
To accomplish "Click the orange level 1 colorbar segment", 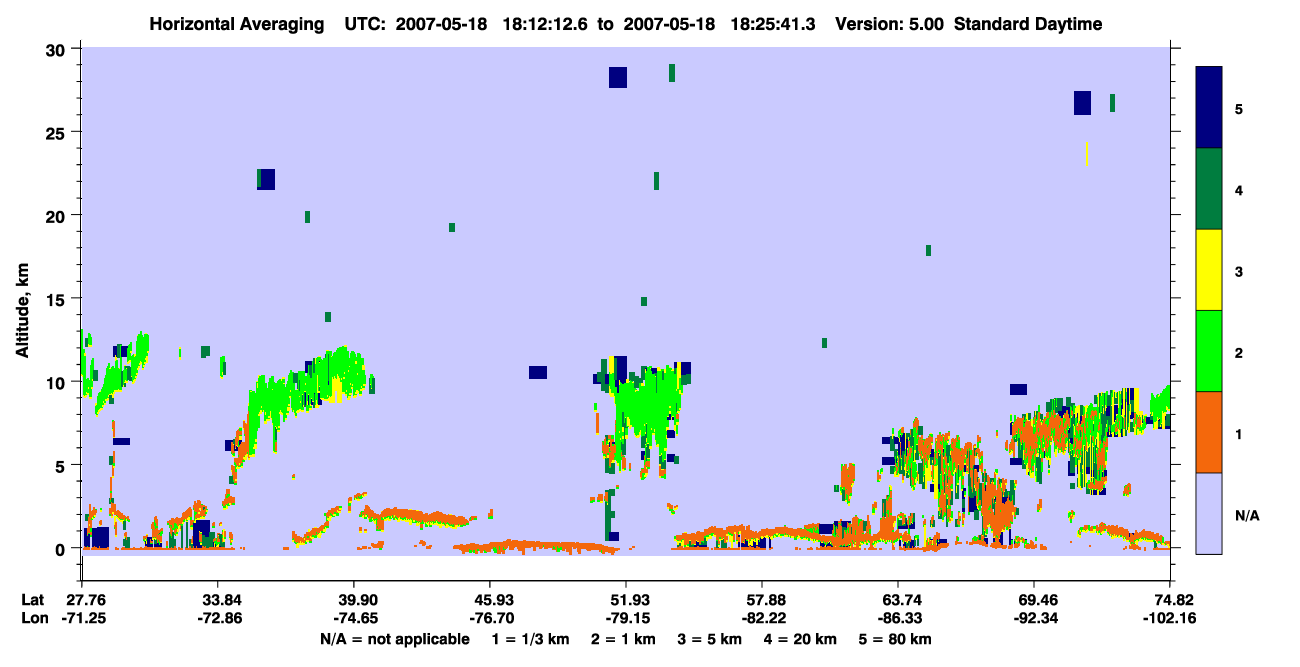I will click(x=1209, y=432).
